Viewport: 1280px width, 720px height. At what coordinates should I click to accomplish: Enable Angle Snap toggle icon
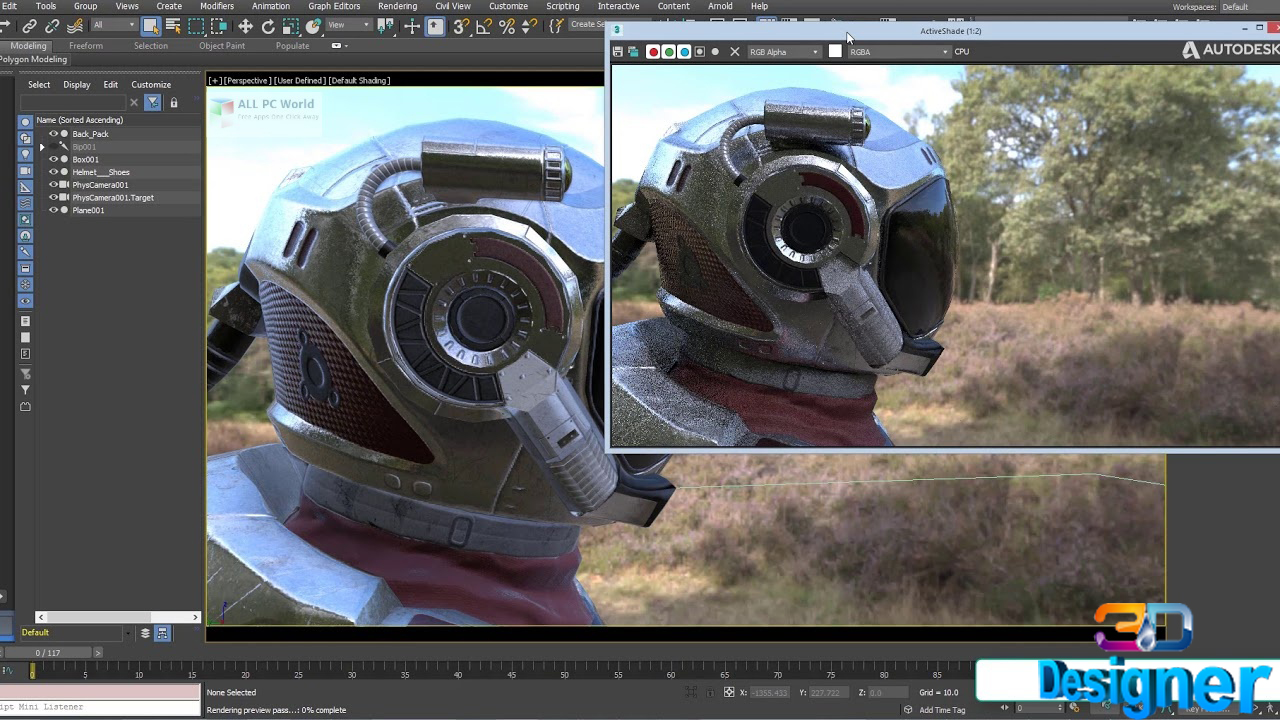tap(484, 27)
